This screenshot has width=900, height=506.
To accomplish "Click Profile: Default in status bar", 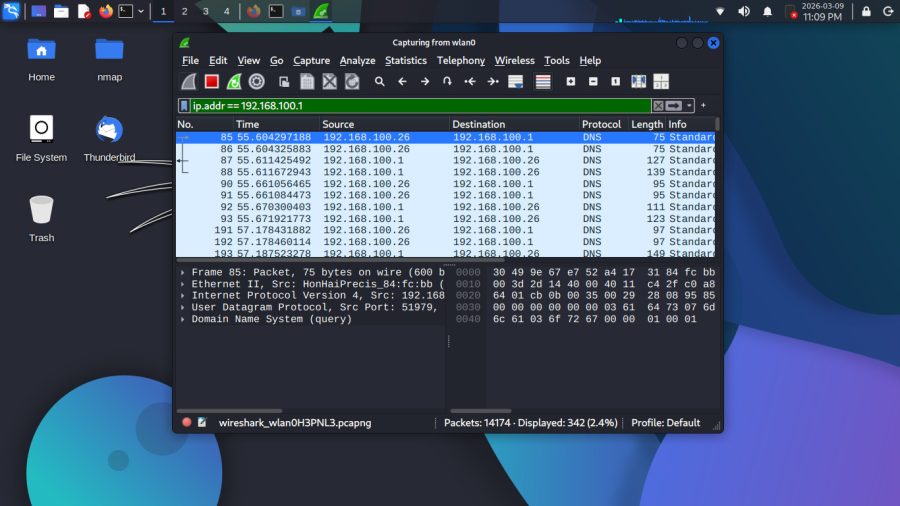I will pyautogui.click(x=665, y=423).
